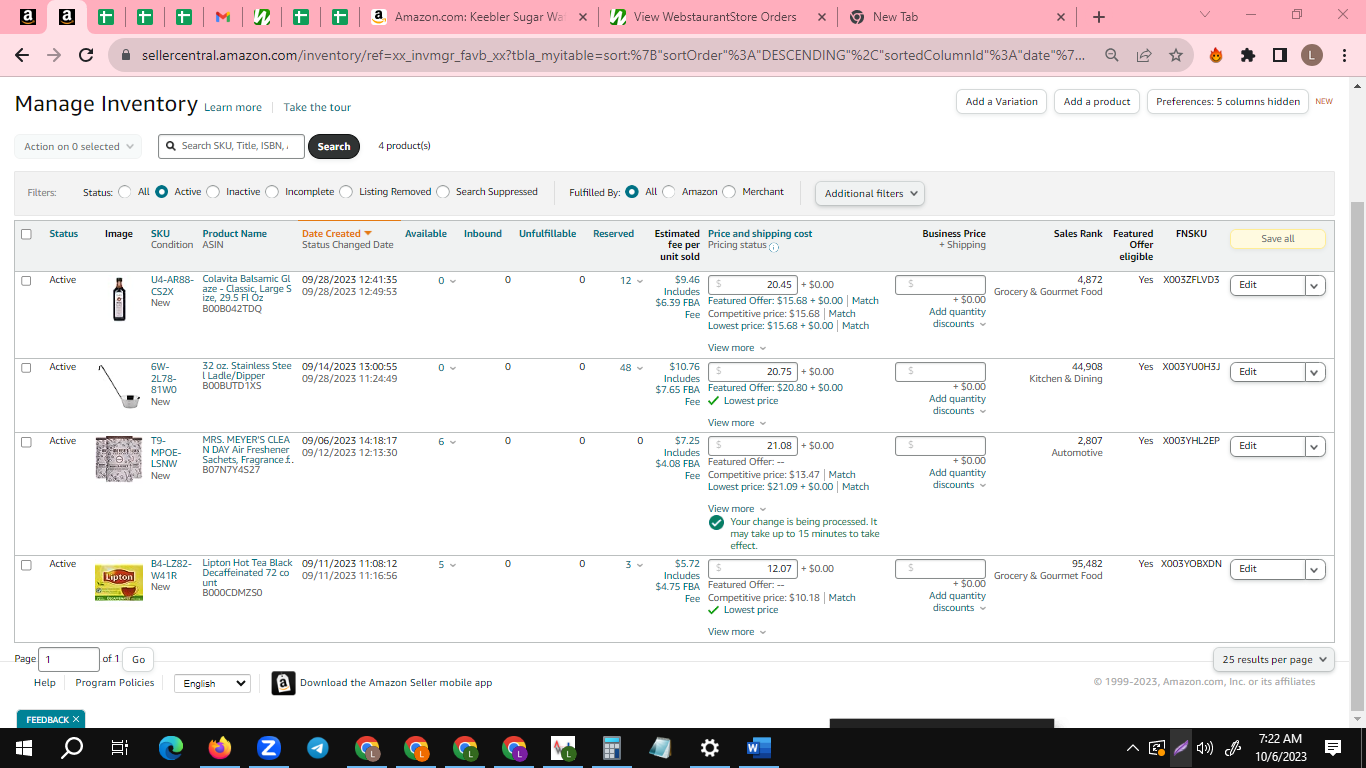
Task: Open Zalo from the taskbar
Action: click(269, 747)
